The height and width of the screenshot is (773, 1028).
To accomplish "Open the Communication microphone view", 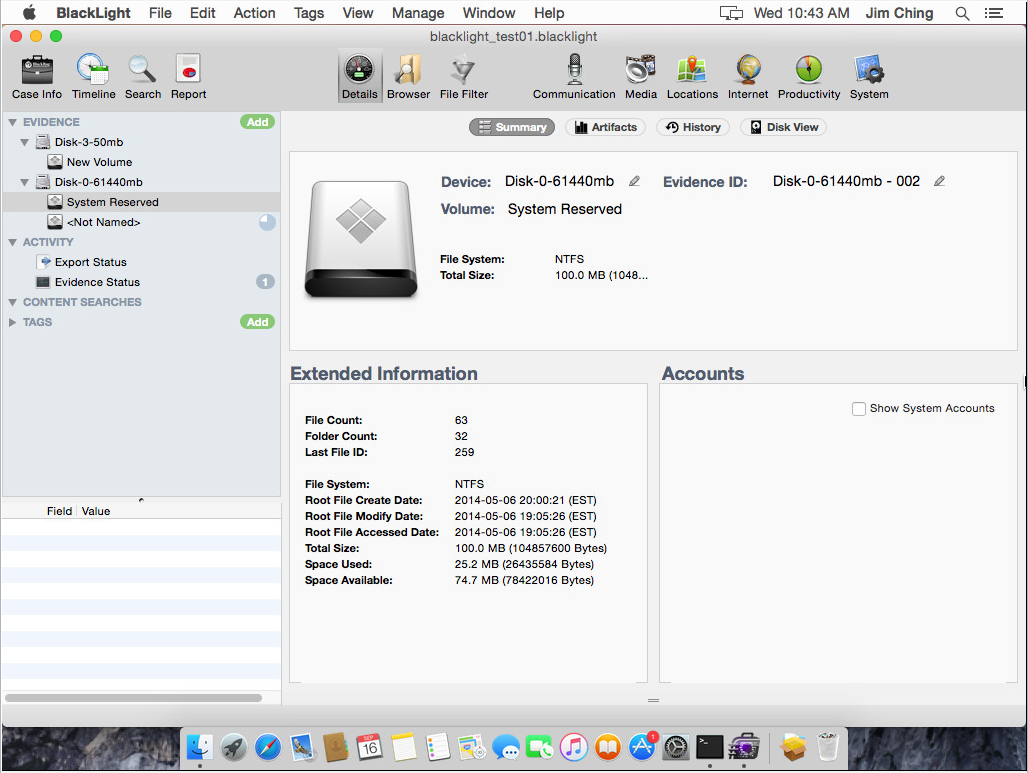I will coord(574,77).
